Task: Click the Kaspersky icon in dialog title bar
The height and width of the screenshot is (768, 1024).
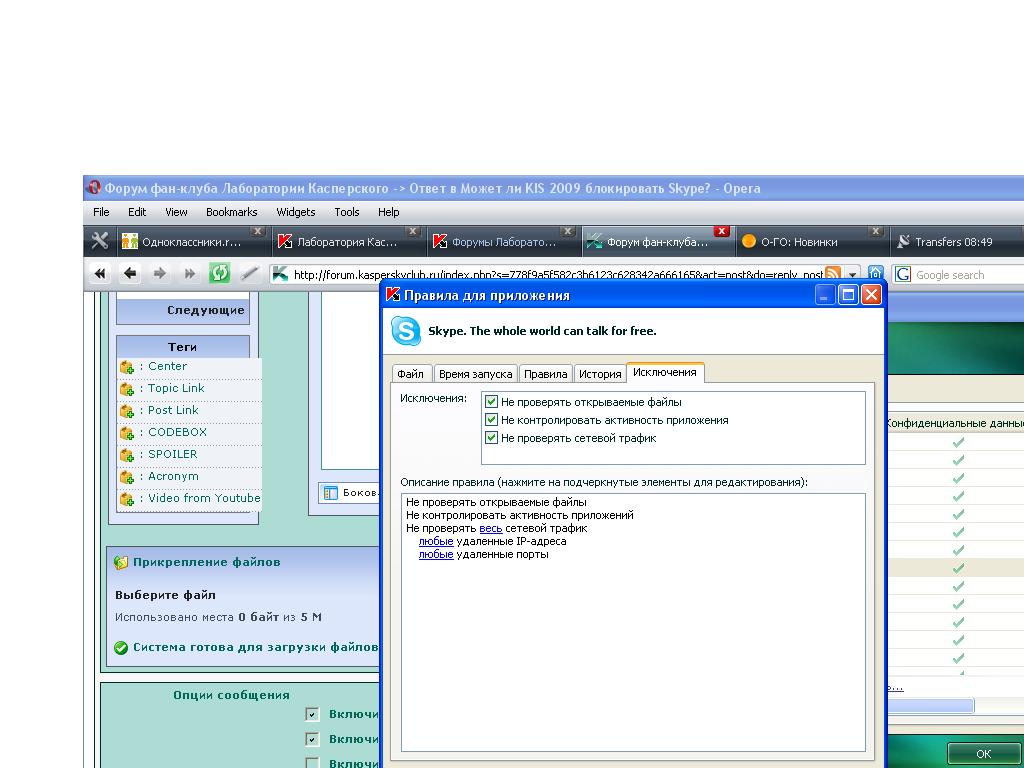Action: coord(393,295)
